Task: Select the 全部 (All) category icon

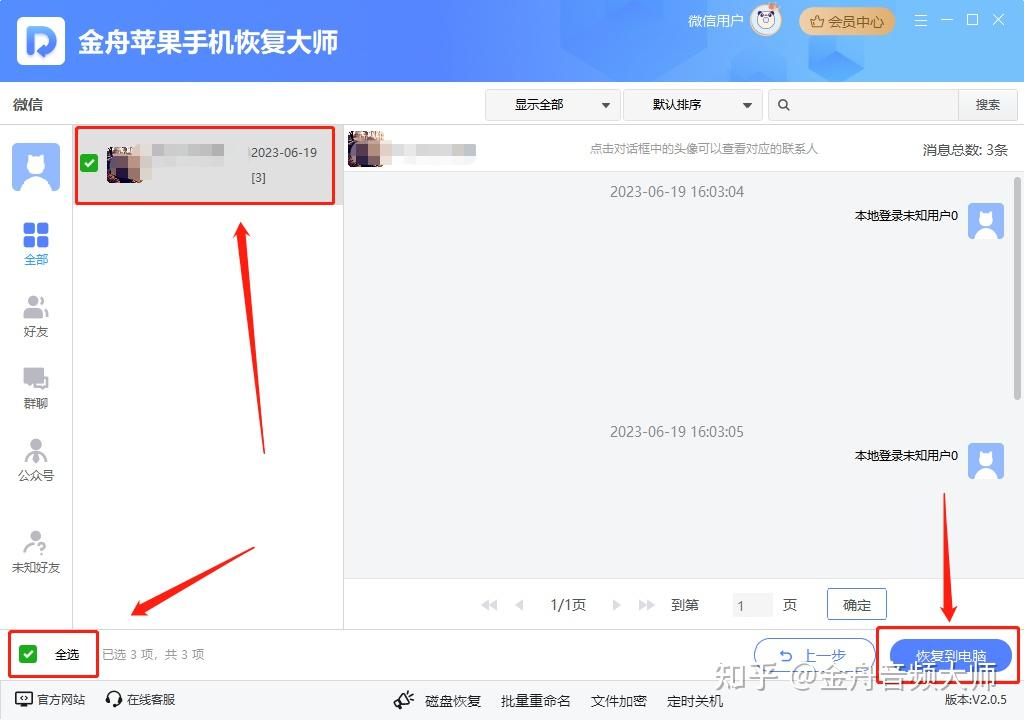Action: coord(36,236)
